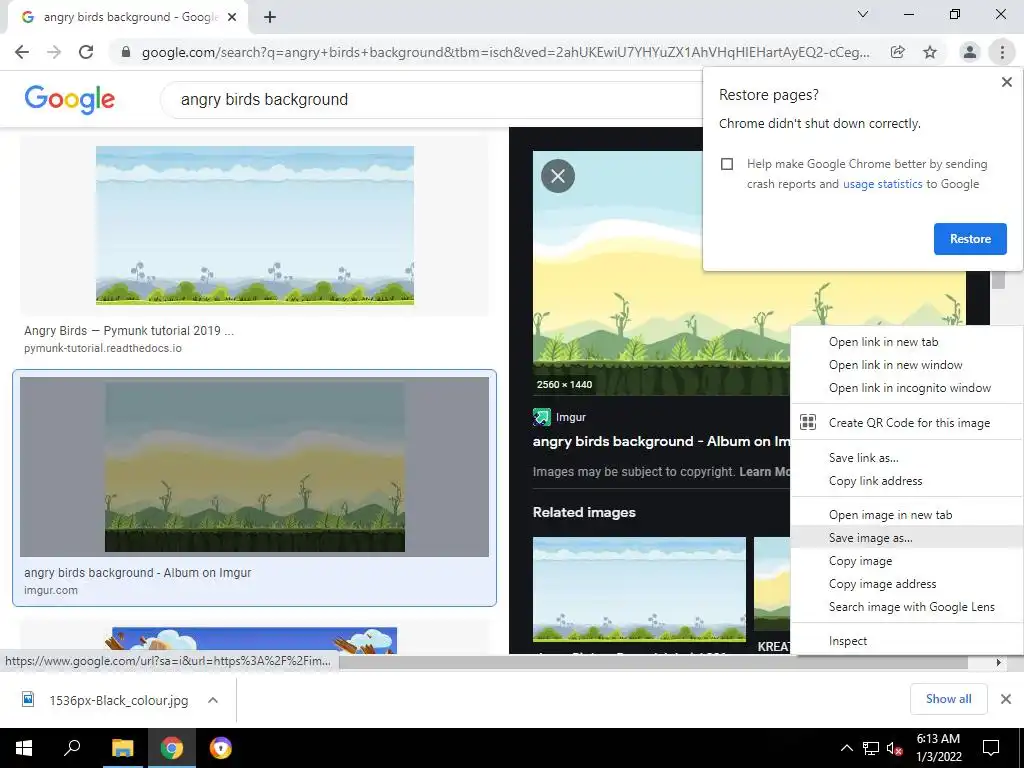Viewport: 1024px width, 768px height.
Task: Open the preview title Album on Imgur
Action: pyautogui.click(x=661, y=441)
